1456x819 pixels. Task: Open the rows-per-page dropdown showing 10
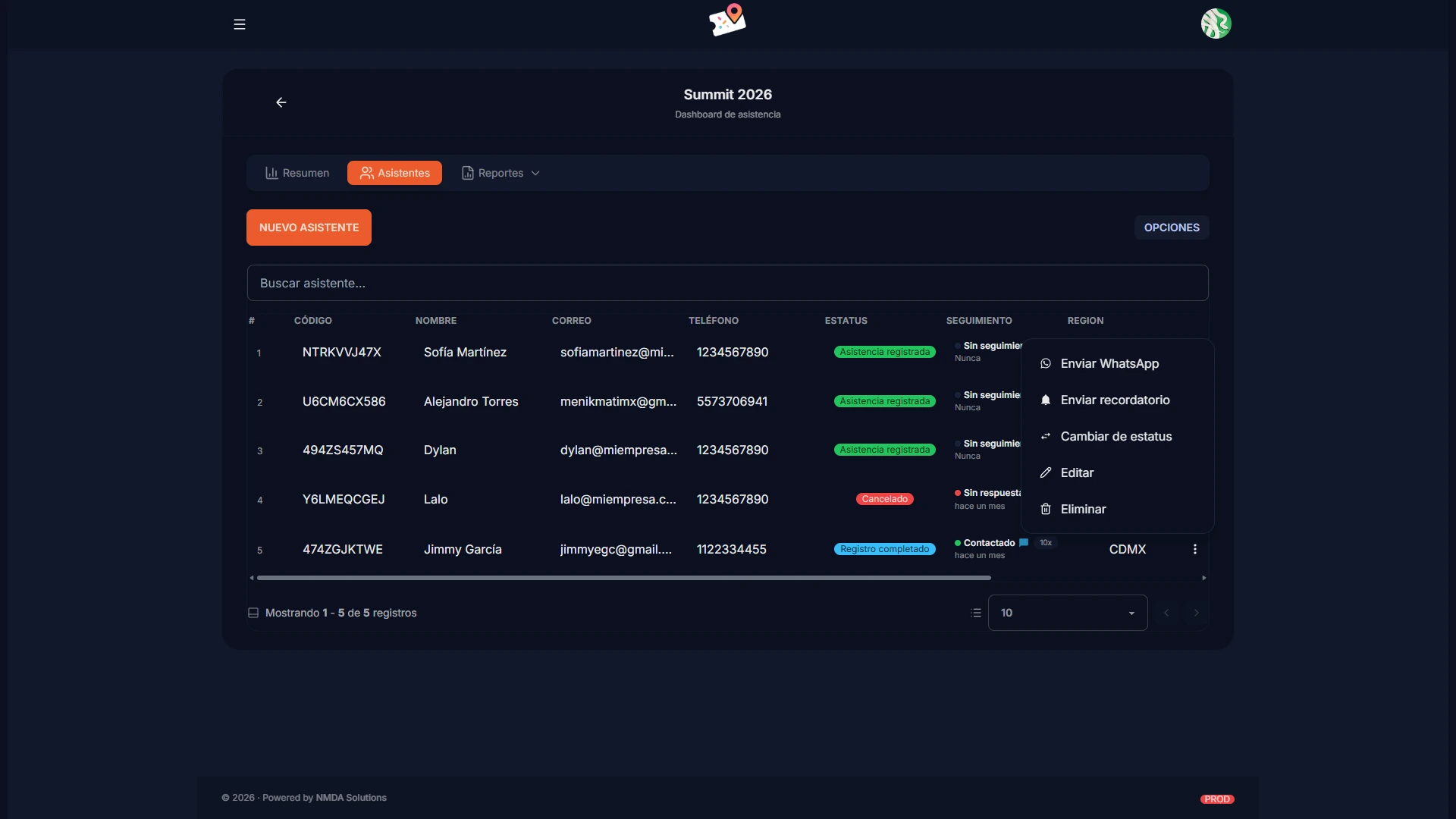tap(1068, 613)
